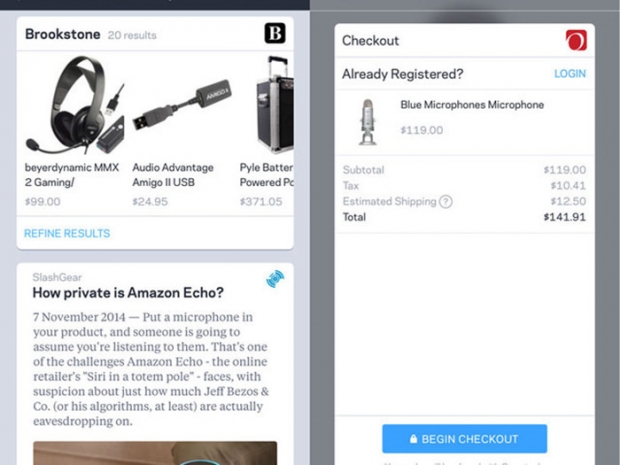The width and height of the screenshot is (620, 465).
Task: Tap the article preview image
Action: [x=155, y=453]
